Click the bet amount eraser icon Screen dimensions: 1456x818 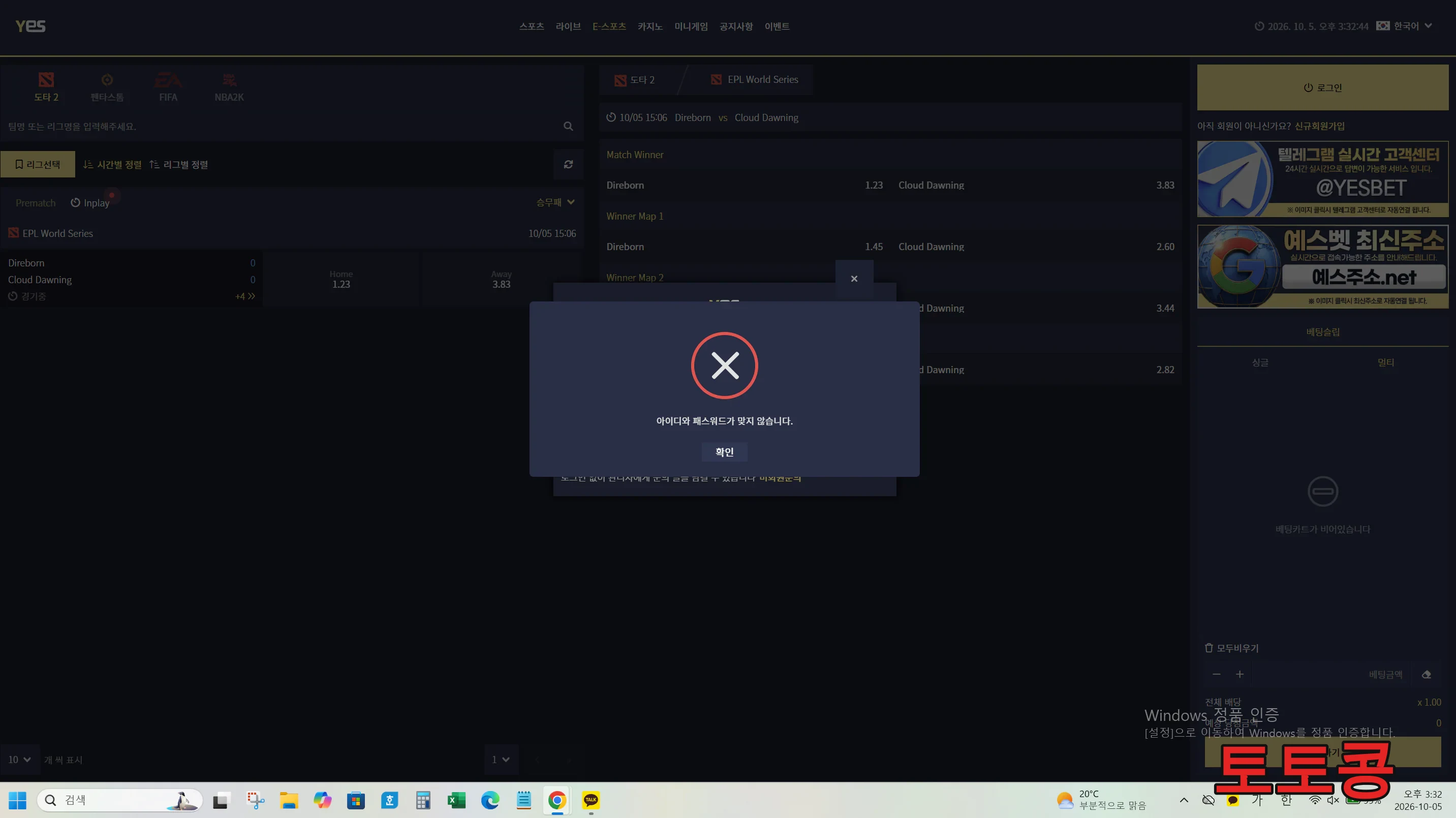tap(1426, 675)
